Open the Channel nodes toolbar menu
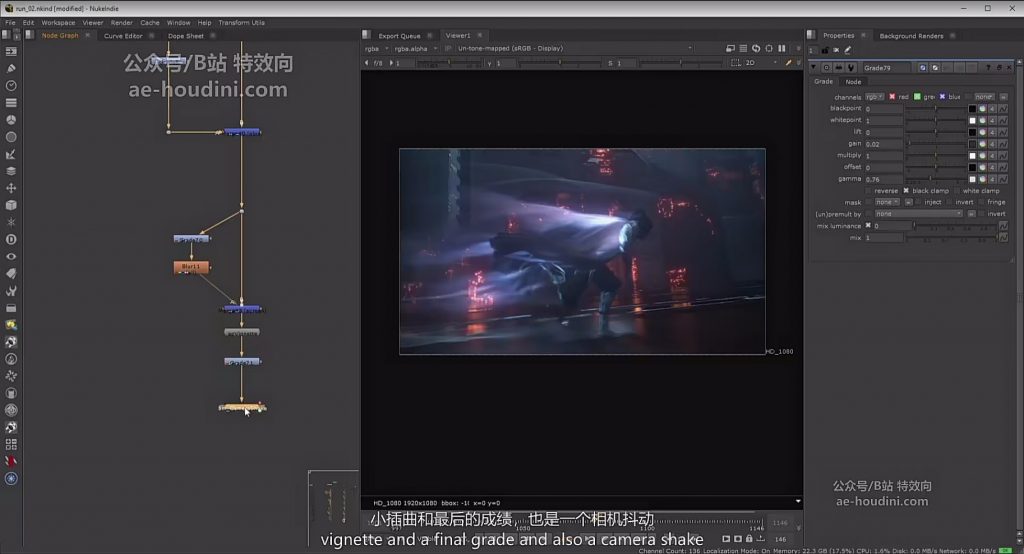 [x=11, y=103]
